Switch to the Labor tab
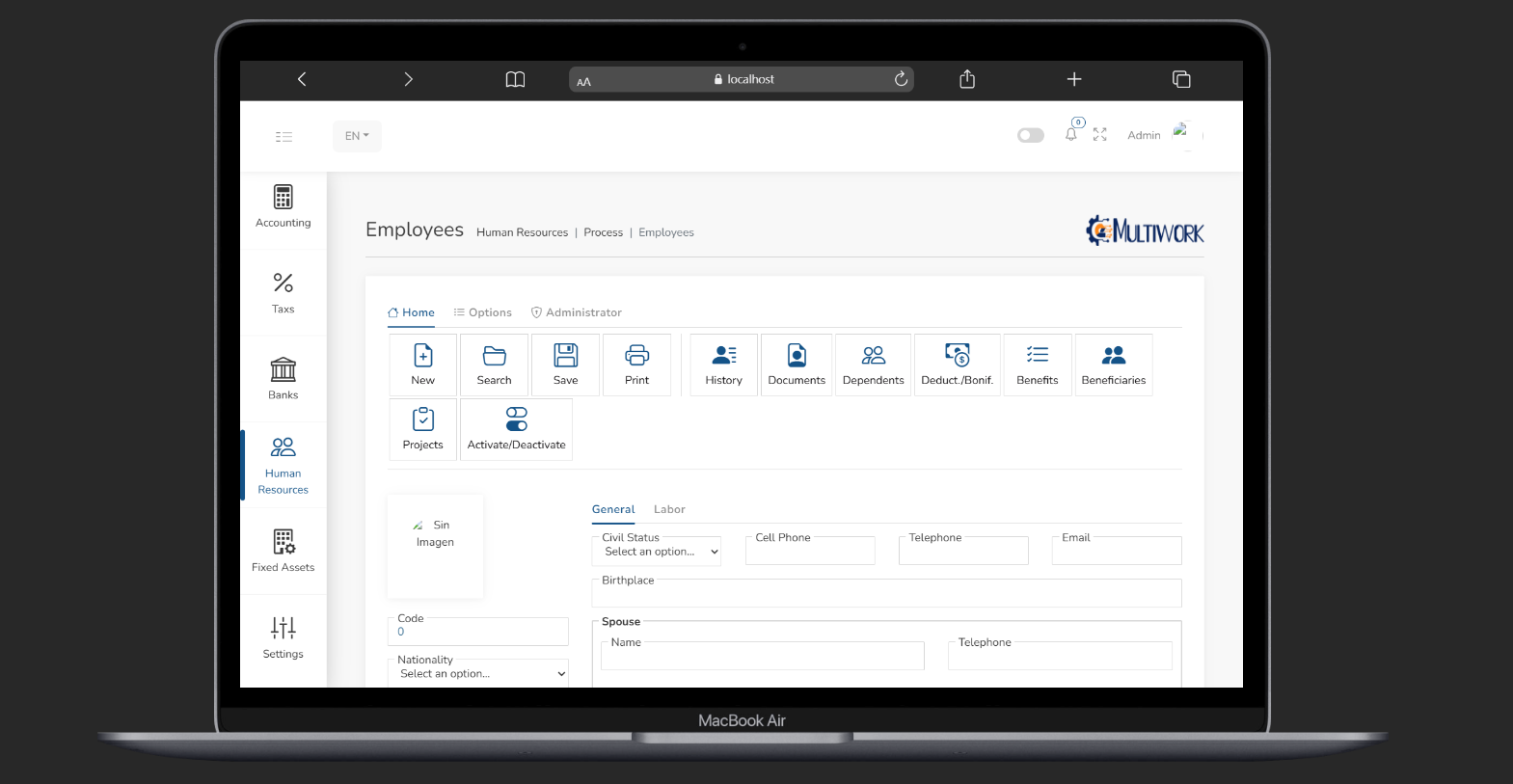Image resolution: width=1513 pixels, height=784 pixels. point(669,509)
